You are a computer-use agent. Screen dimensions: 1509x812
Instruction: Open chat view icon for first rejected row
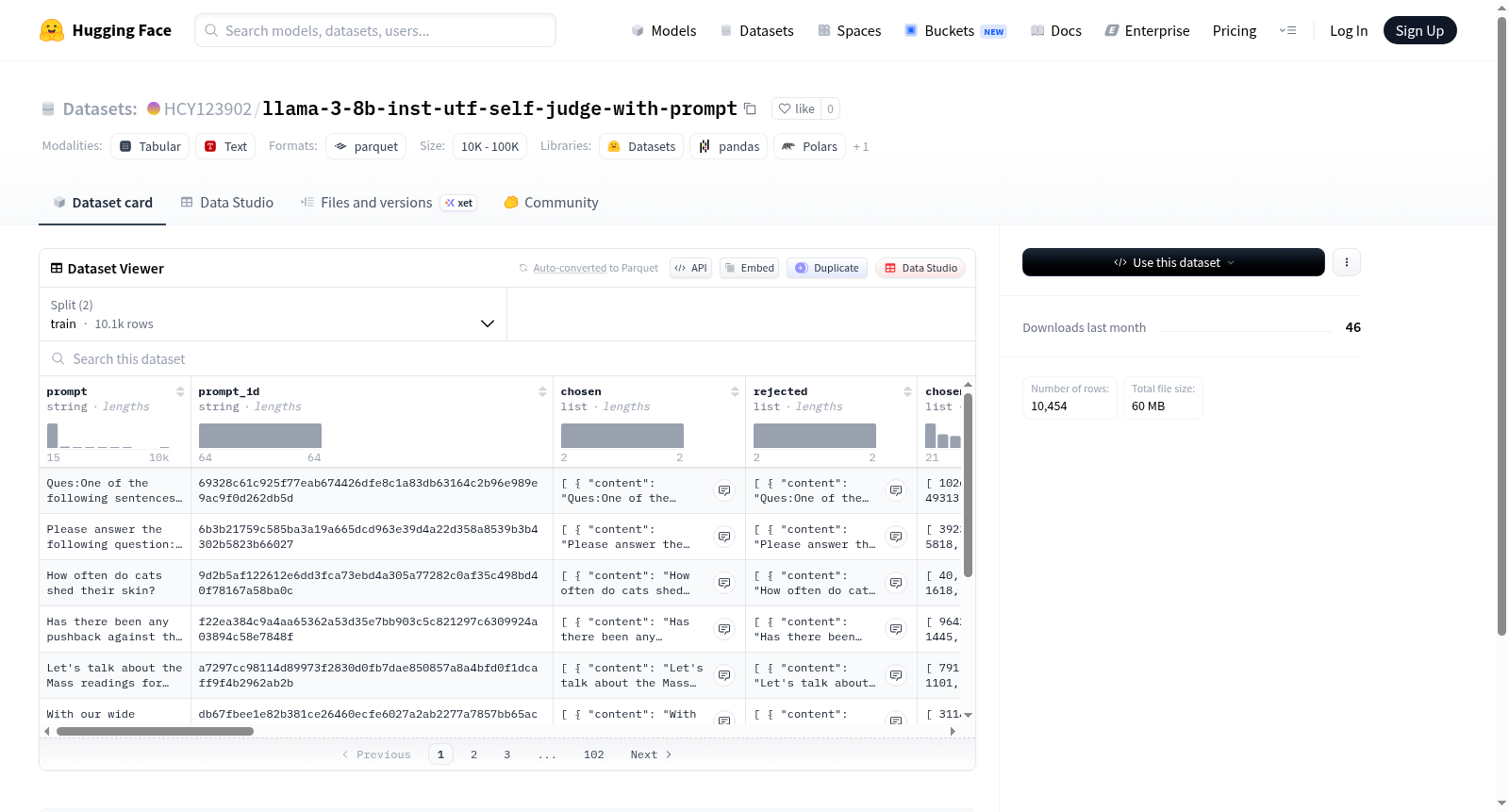click(x=896, y=490)
